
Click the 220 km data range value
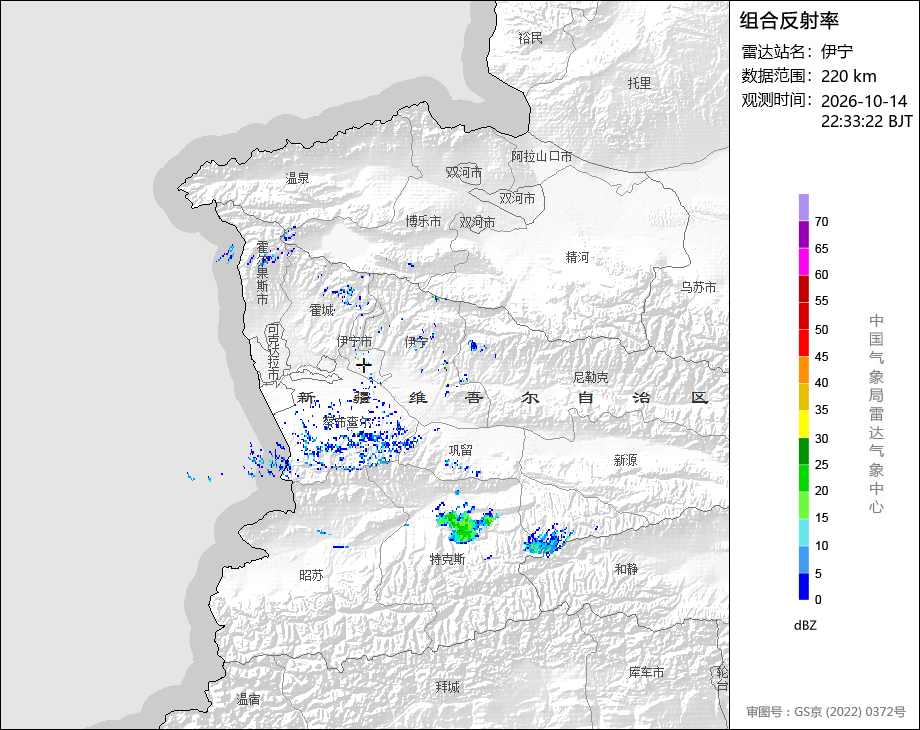pos(848,76)
